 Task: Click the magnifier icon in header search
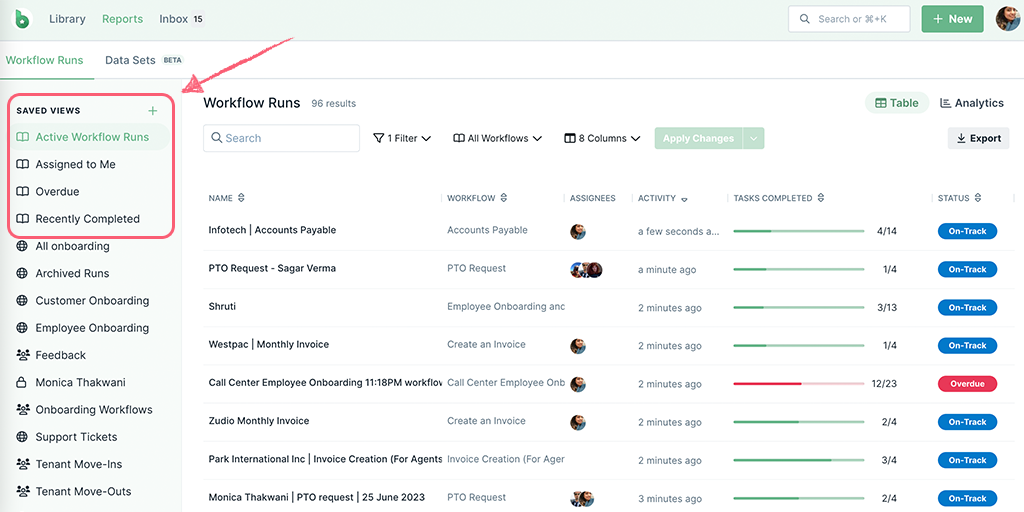[x=805, y=19]
